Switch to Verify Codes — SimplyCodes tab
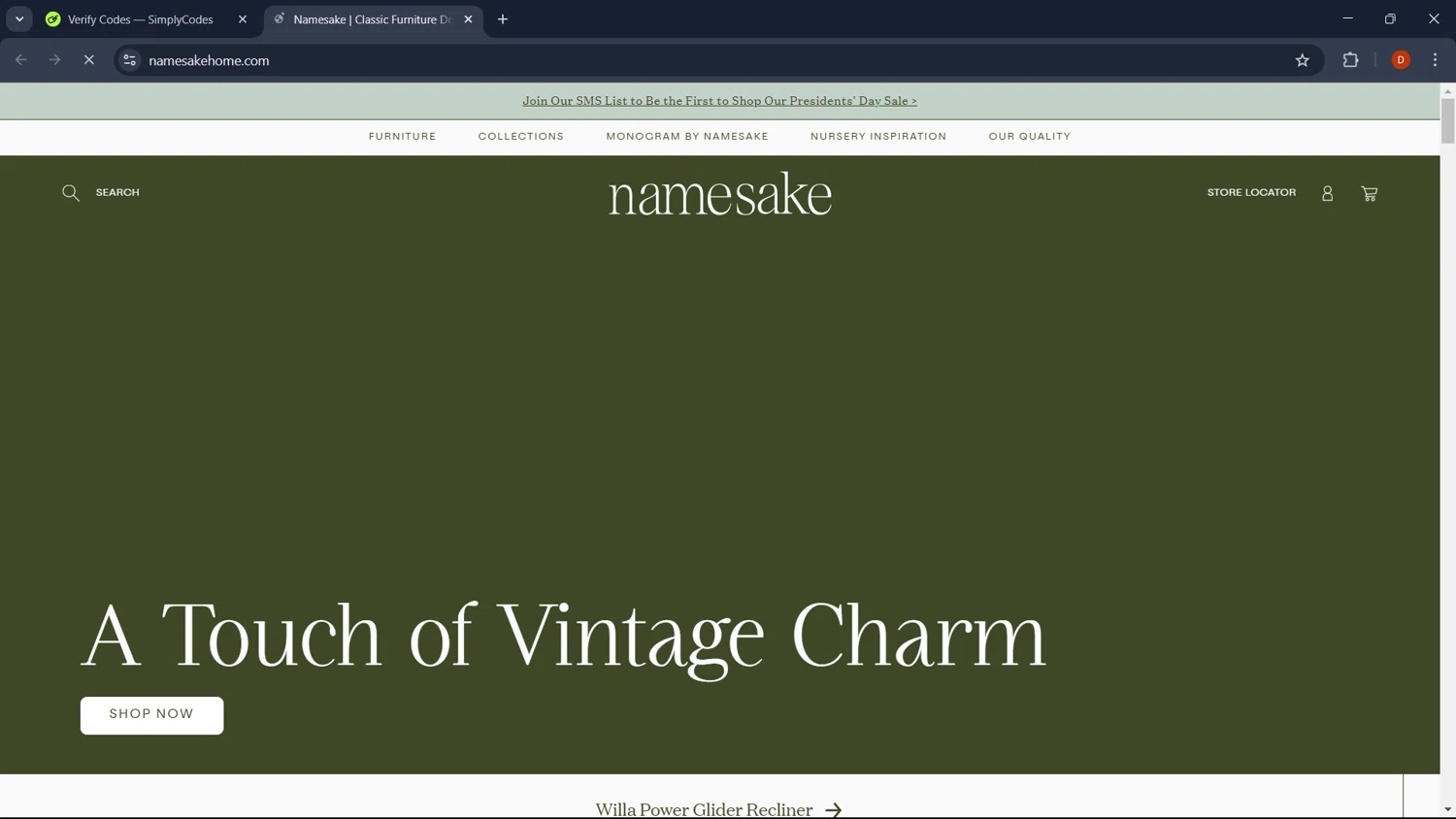The image size is (1456, 819). (x=142, y=19)
